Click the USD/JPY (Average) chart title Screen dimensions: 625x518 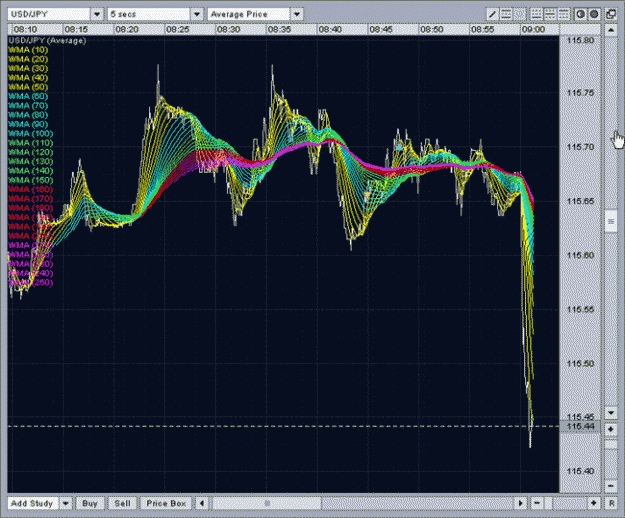click(47, 40)
